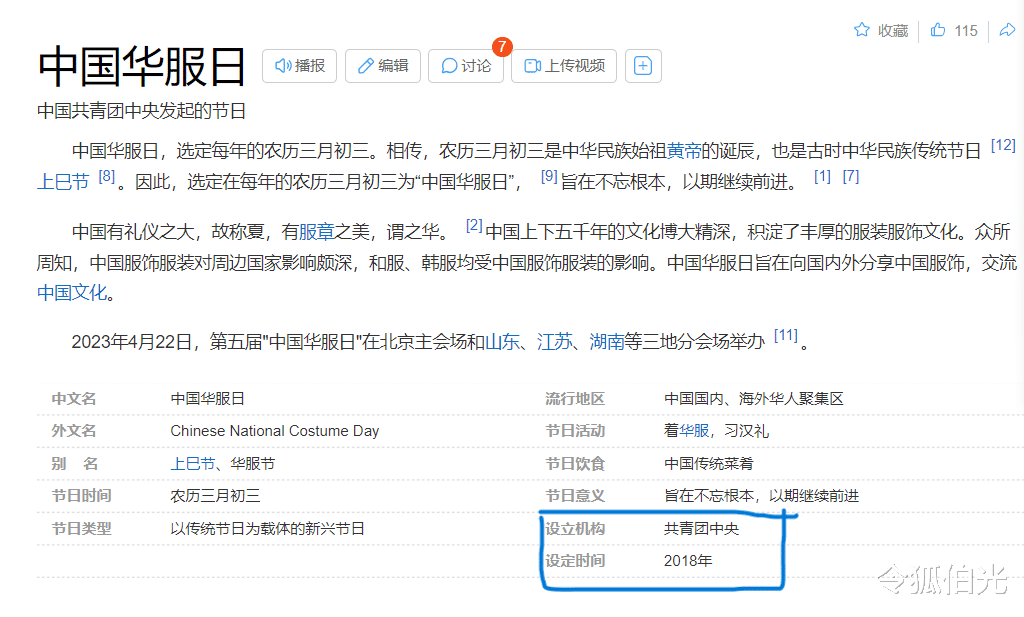
Task: Click the 节日意义 field label
Action: (575, 496)
